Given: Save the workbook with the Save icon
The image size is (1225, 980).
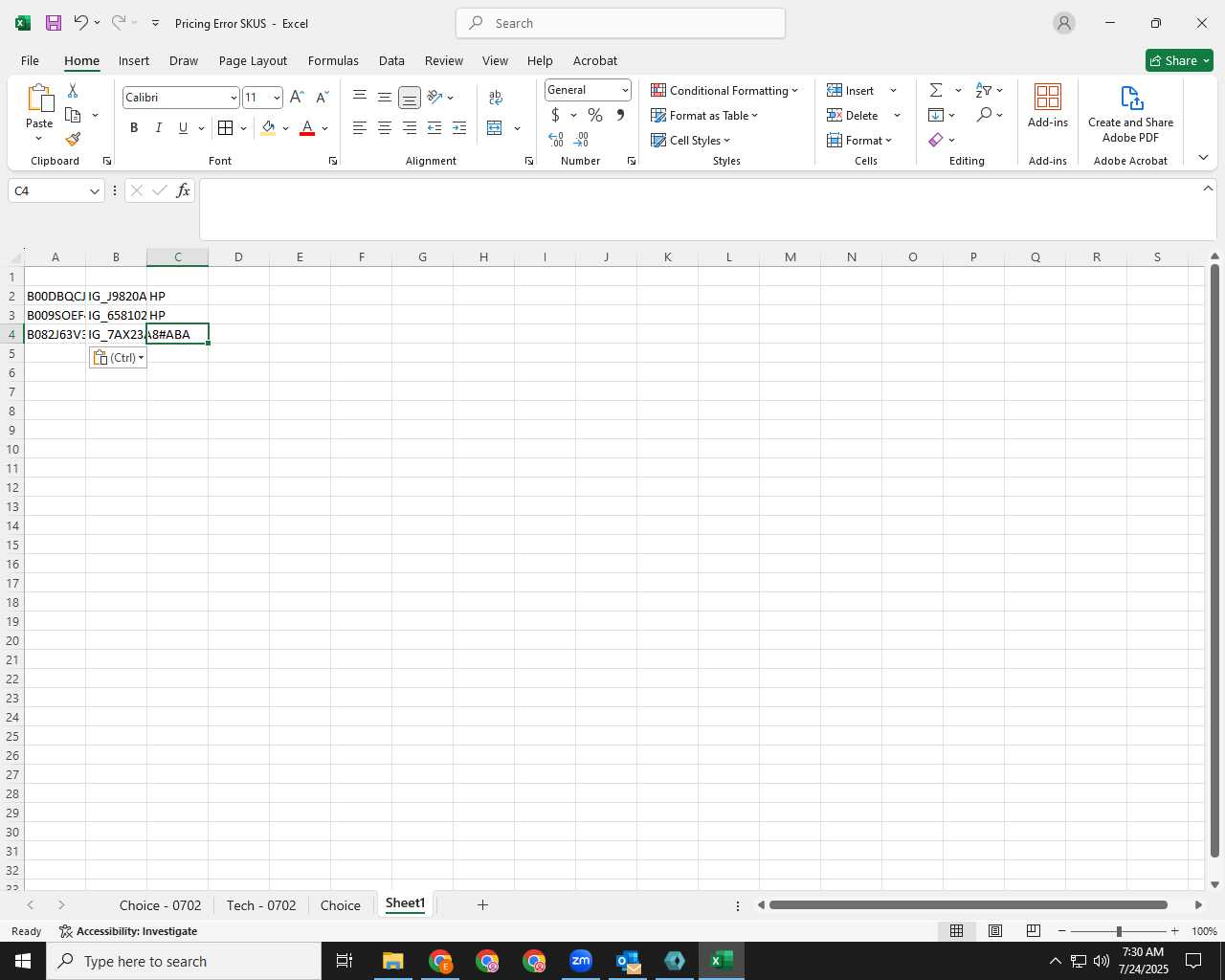Looking at the screenshot, I should click(54, 23).
